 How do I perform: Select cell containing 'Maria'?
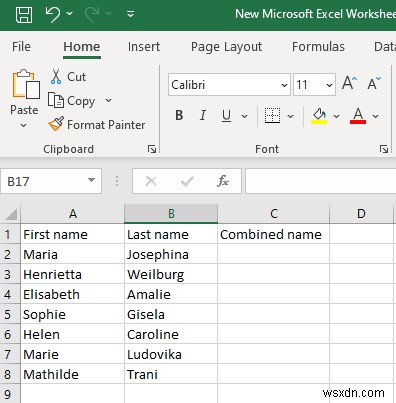(72, 254)
